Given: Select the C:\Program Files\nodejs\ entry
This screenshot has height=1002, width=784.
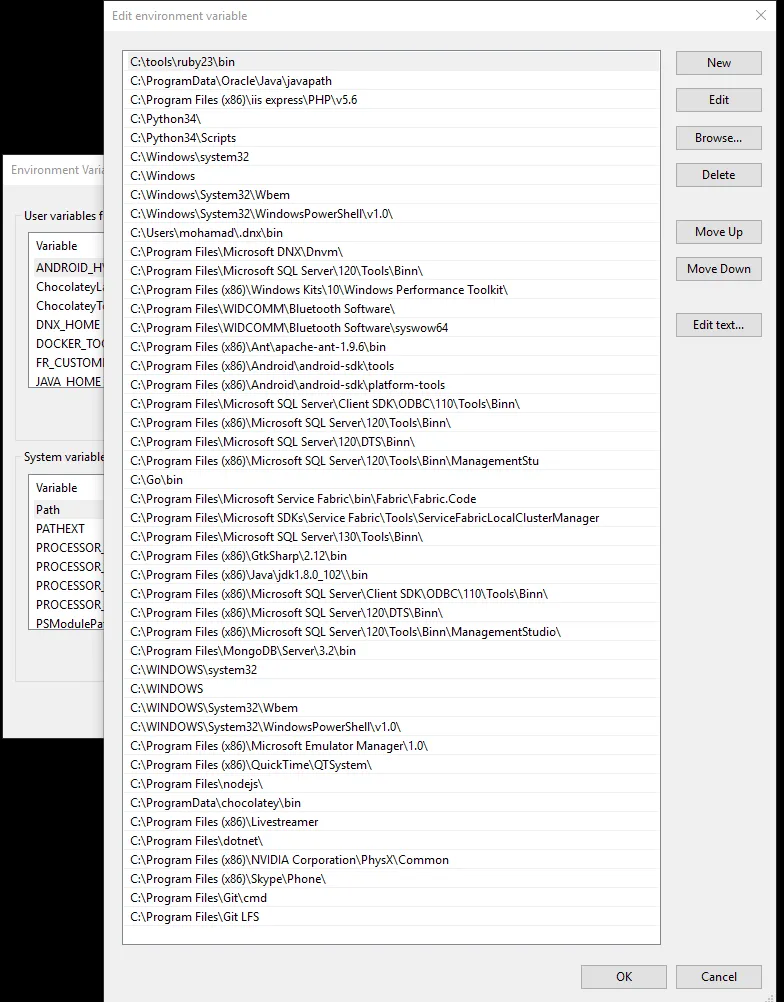Looking at the screenshot, I should tap(391, 784).
